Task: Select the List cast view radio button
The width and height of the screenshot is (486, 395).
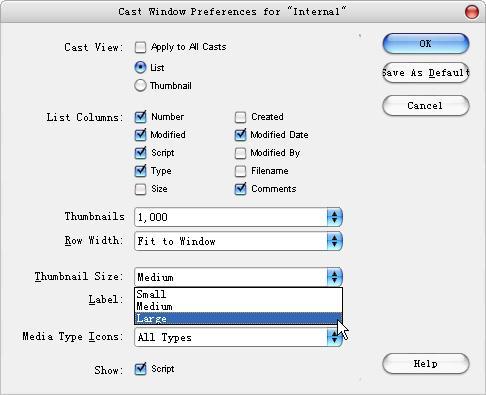Action: [140, 67]
